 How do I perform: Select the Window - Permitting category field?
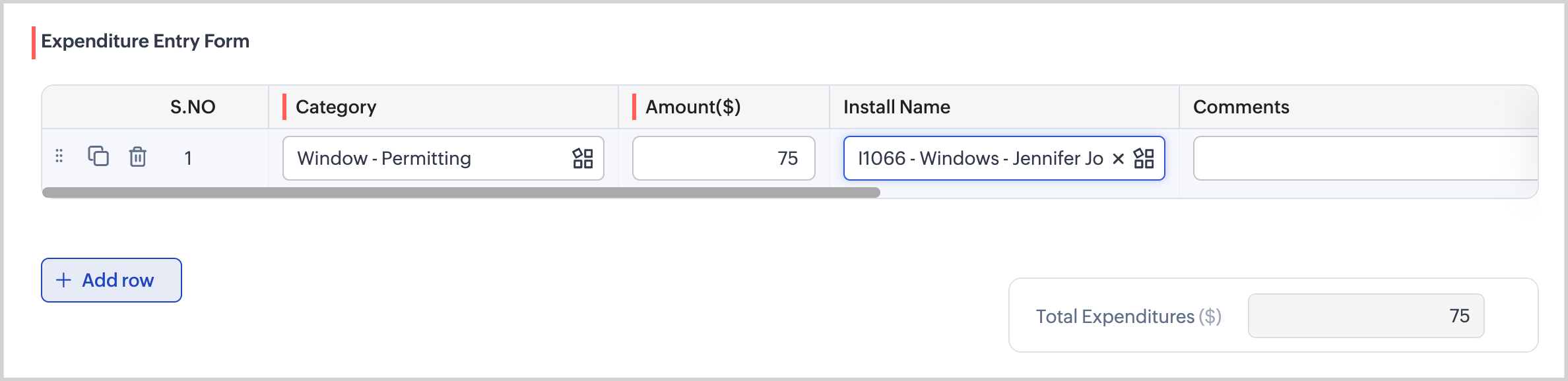point(422,158)
